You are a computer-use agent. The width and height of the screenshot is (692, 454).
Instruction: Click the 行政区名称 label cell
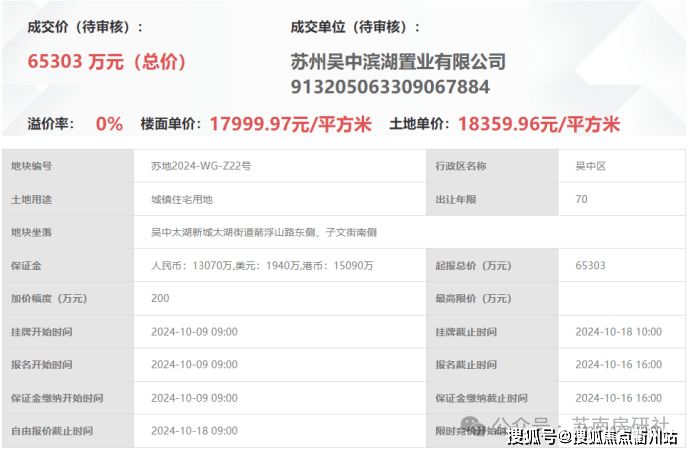click(492, 166)
